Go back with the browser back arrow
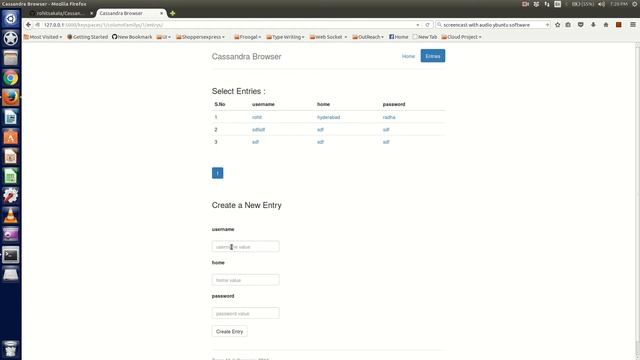The height and width of the screenshot is (360, 640). [x=28, y=25]
